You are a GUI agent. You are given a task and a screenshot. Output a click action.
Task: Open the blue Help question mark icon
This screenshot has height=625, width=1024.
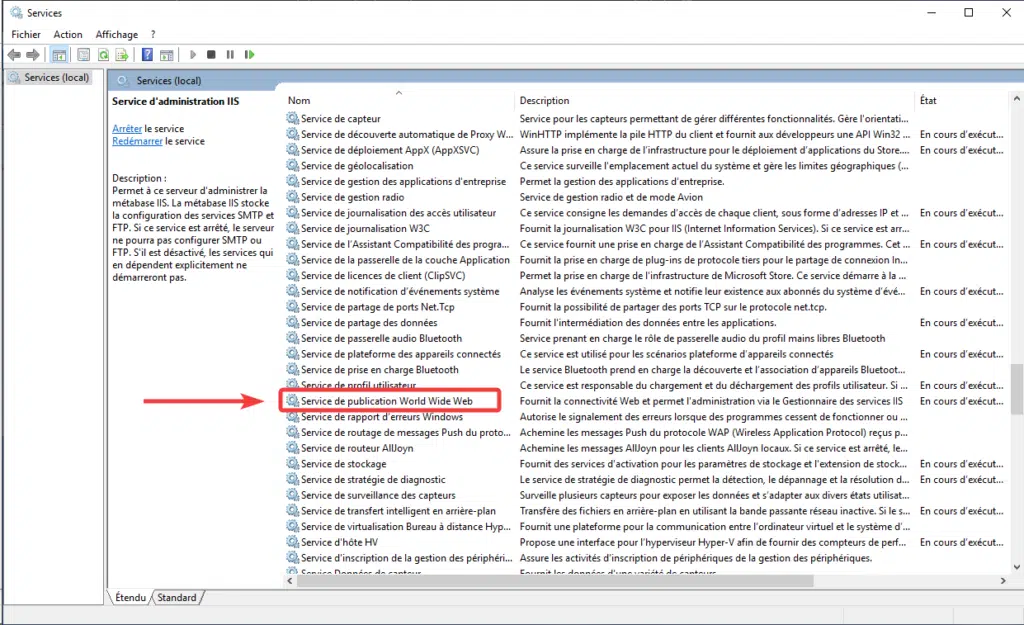[x=148, y=55]
